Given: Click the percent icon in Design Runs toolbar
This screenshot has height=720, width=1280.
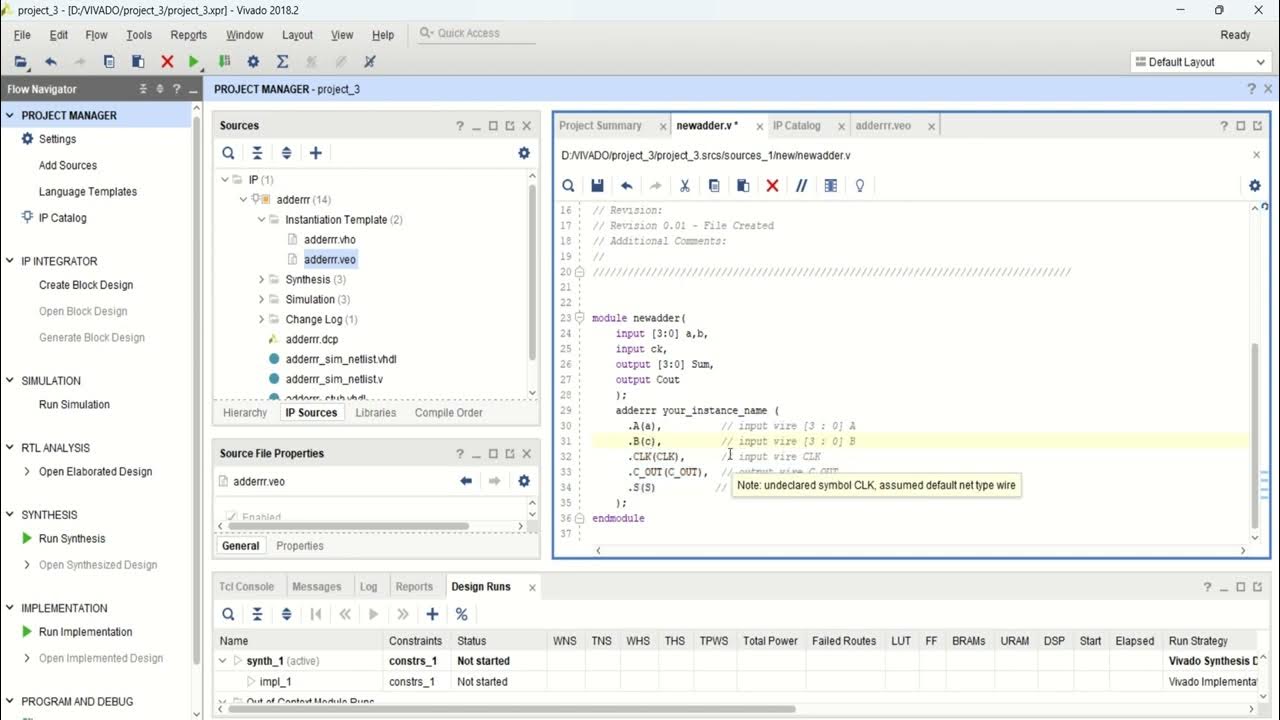Looking at the screenshot, I should (462, 614).
